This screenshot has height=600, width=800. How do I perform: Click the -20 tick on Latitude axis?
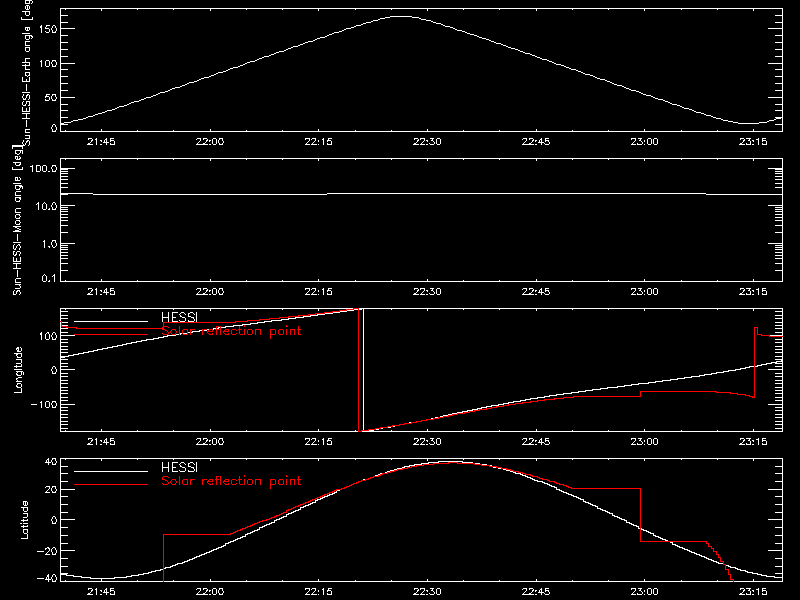[48, 551]
